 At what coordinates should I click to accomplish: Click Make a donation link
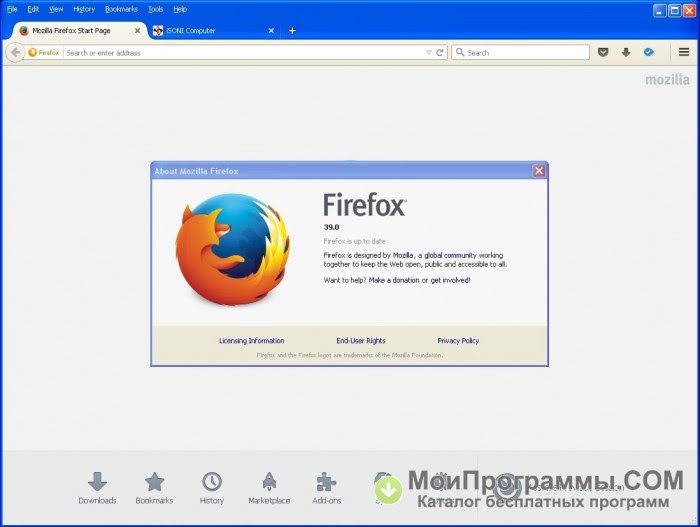point(394,280)
